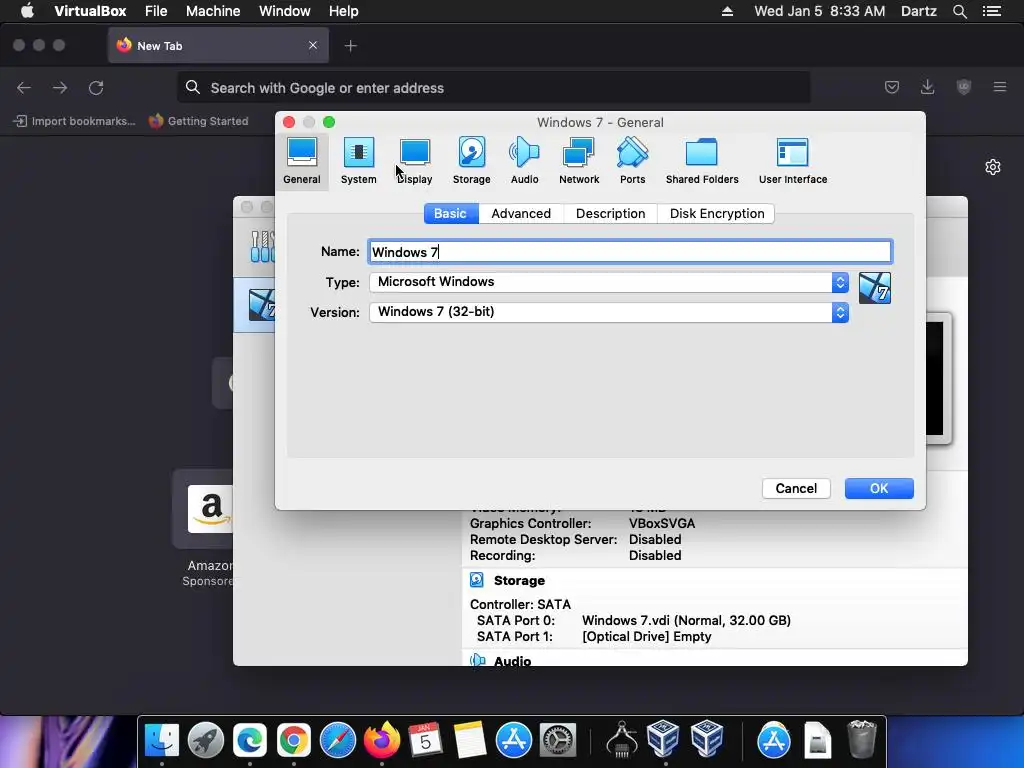The width and height of the screenshot is (1024, 768).
Task: Click into the Name text field
Action: pyautogui.click(x=630, y=252)
